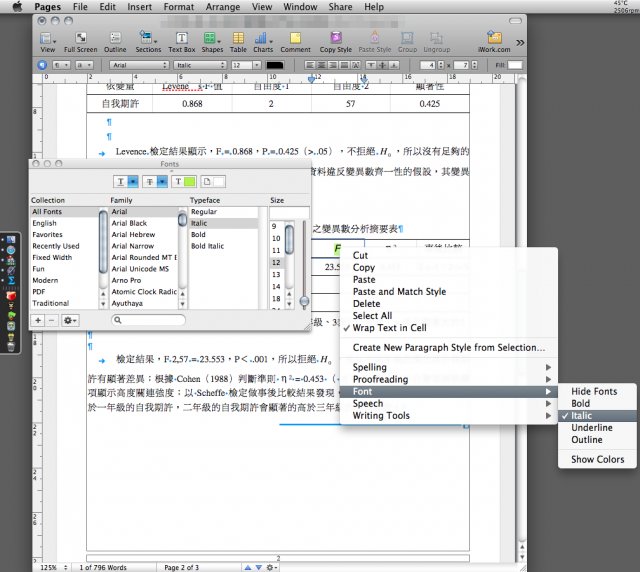Show more toolbar items chevron

pyautogui.click(x=520, y=43)
